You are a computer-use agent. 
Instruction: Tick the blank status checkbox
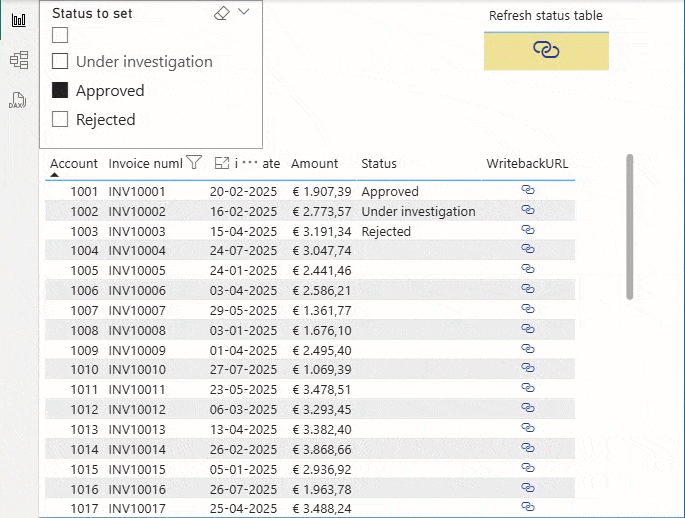pyautogui.click(x=60, y=35)
